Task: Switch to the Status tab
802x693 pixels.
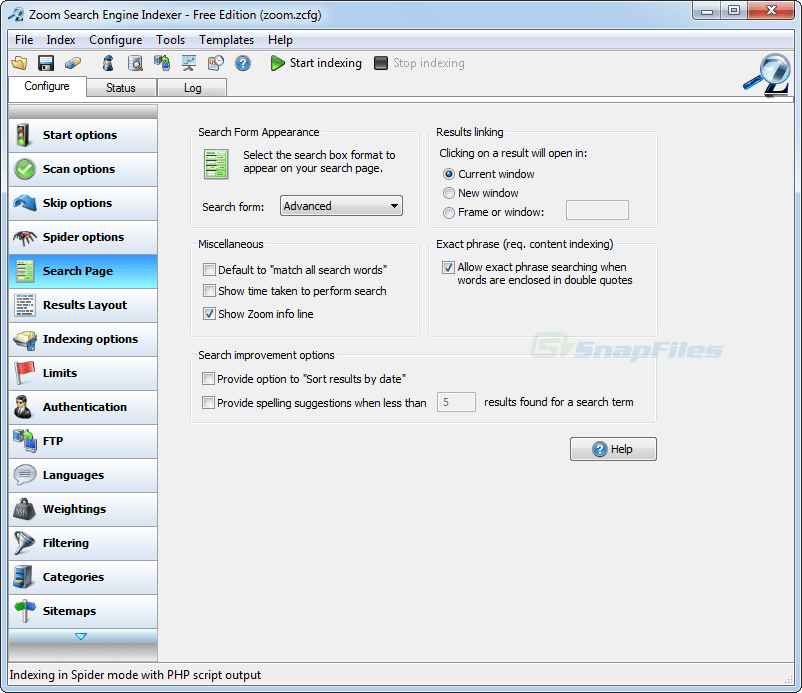Action: (x=121, y=88)
